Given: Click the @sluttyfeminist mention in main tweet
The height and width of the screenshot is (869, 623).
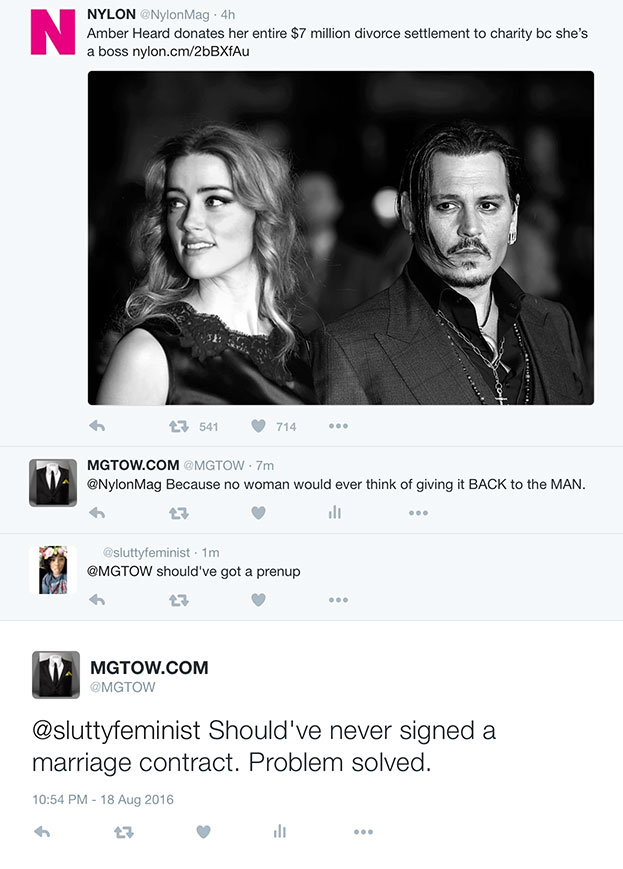Looking at the screenshot, I should [117, 731].
